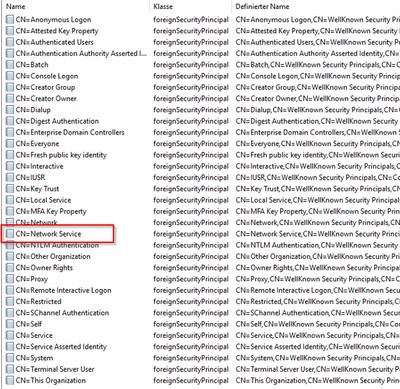Select the CN=Local Service object icon
The height and width of the screenshot is (389, 400).
point(10,200)
